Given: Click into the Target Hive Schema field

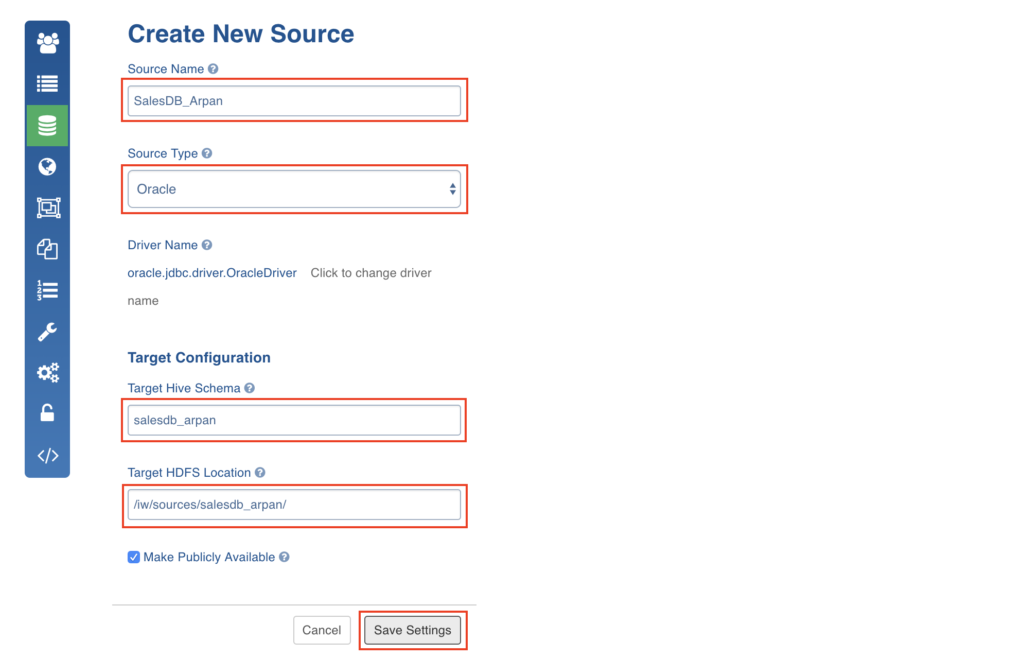Looking at the screenshot, I should (294, 420).
